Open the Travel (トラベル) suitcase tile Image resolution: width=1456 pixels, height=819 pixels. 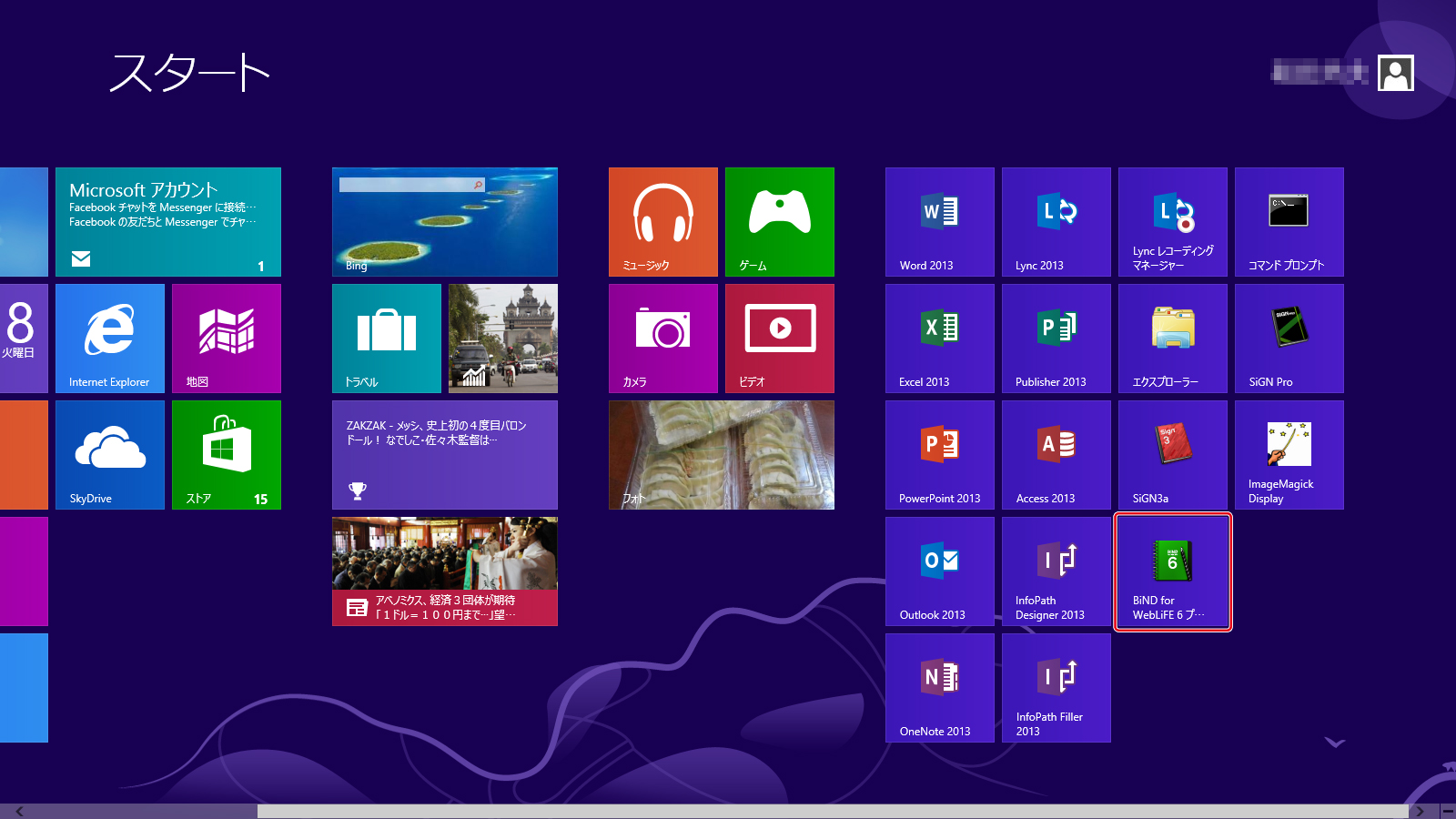pyautogui.click(x=387, y=339)
